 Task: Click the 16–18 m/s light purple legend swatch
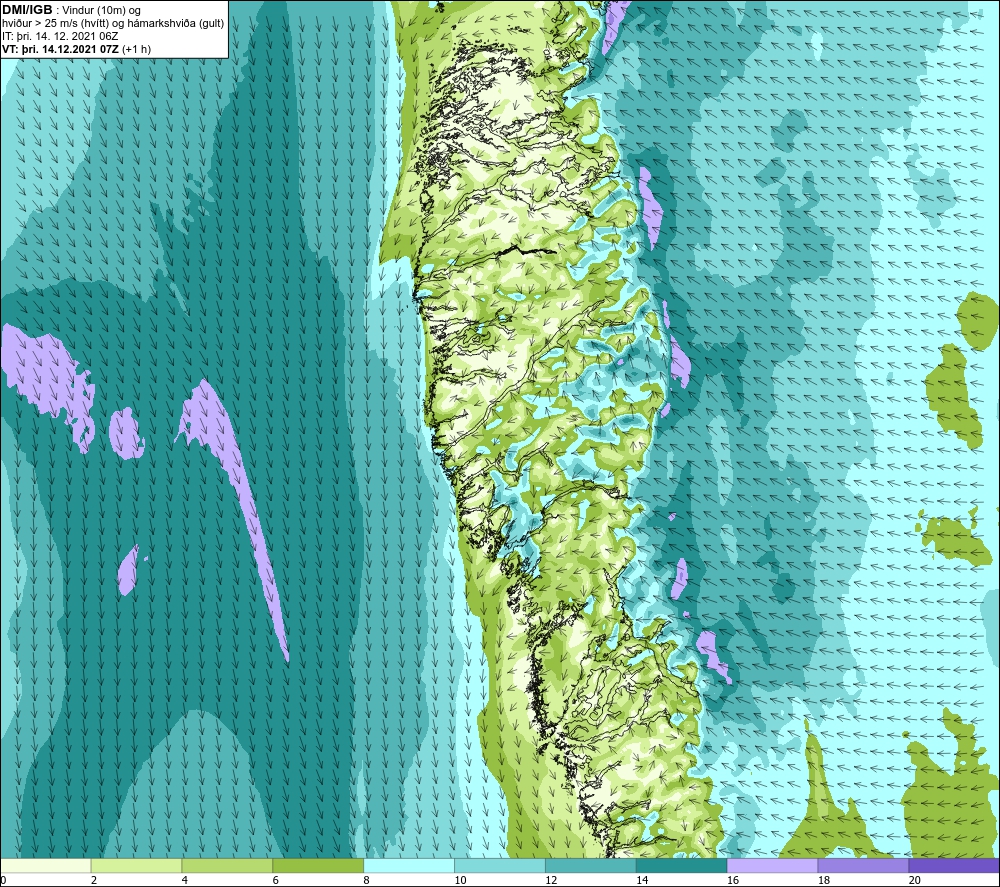[x=772, y=866]
